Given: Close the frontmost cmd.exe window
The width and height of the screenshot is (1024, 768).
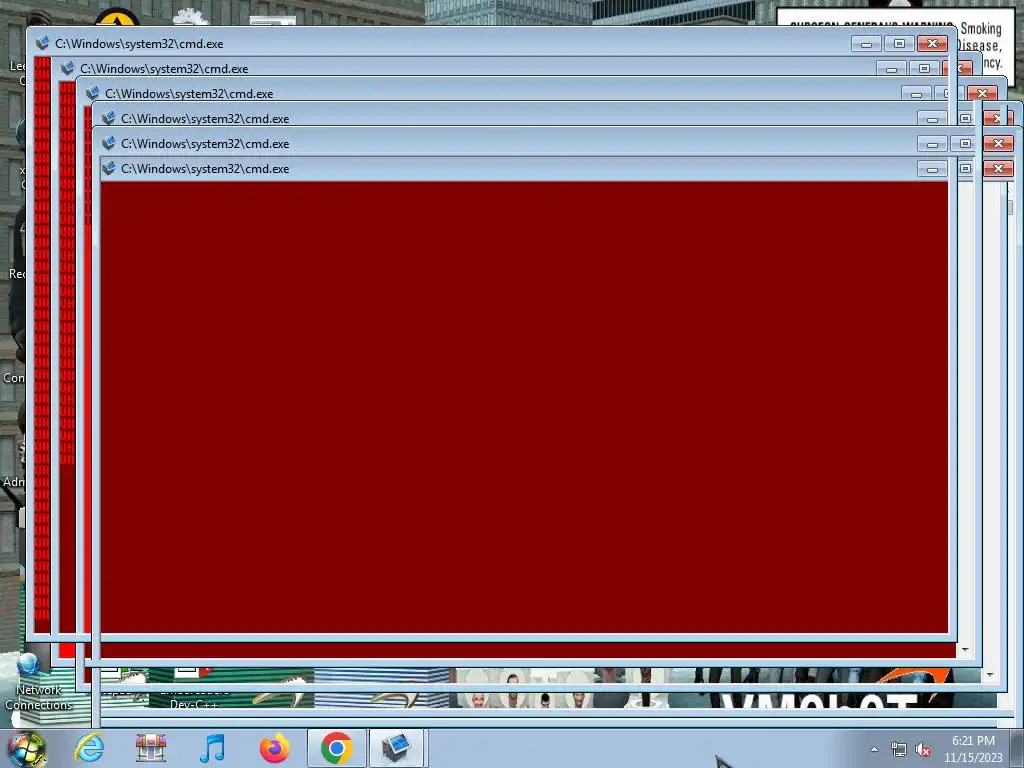Looking at the screenshot, I should [x=998, y=168].
